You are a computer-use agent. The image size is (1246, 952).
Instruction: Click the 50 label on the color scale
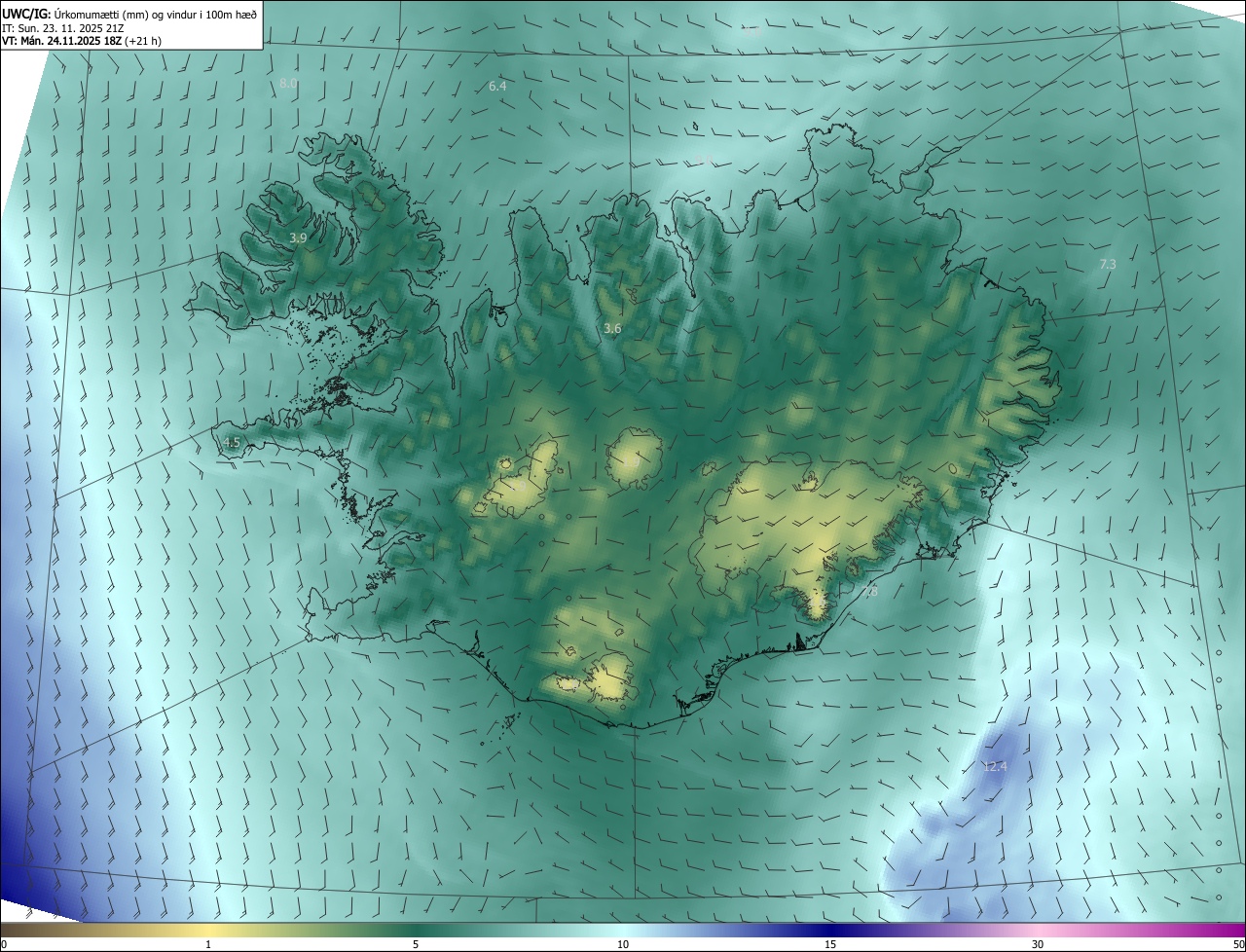(x=1238, y=944)
